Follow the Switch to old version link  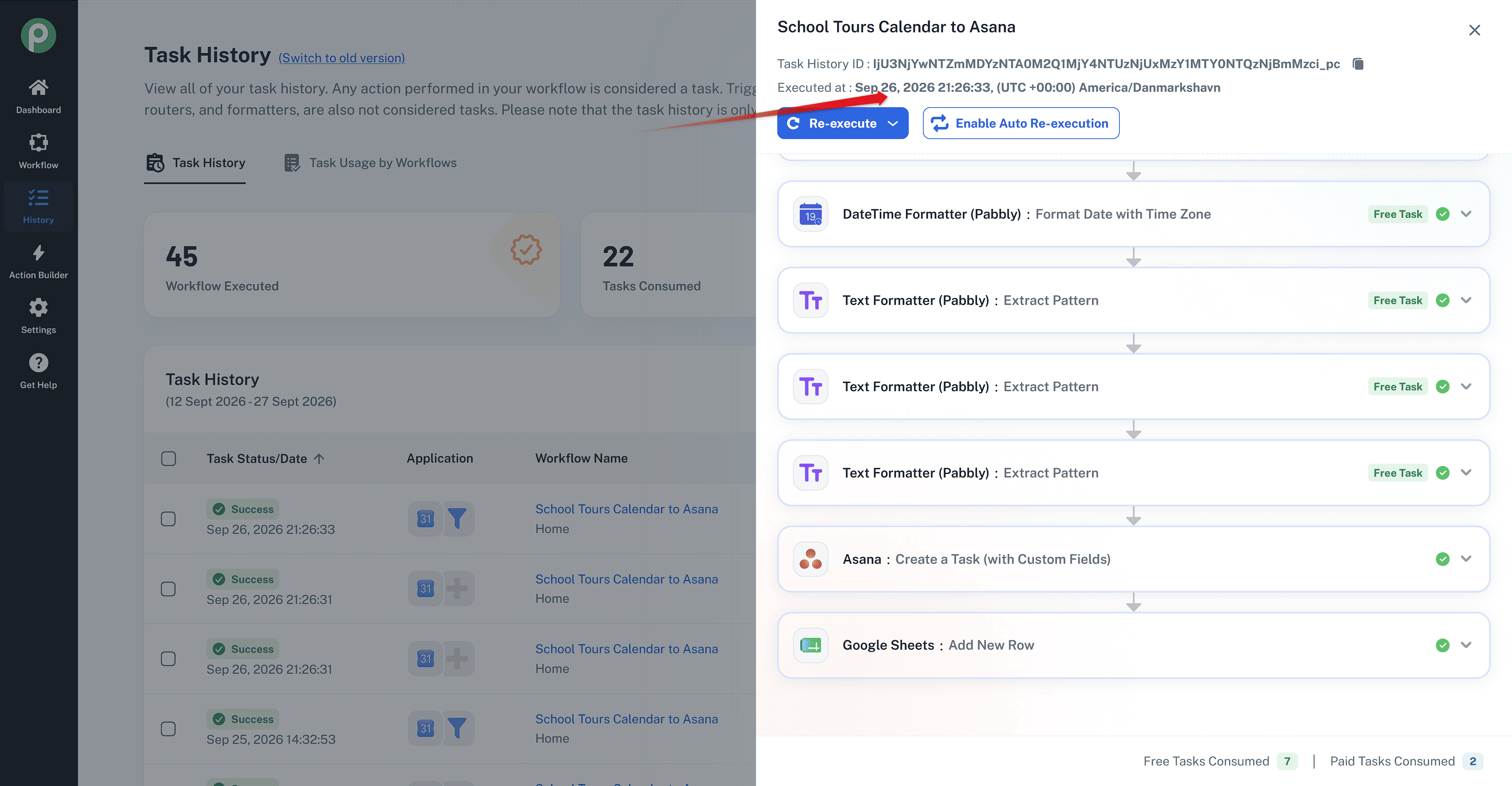pyautogui.click(x=342, y=58)
